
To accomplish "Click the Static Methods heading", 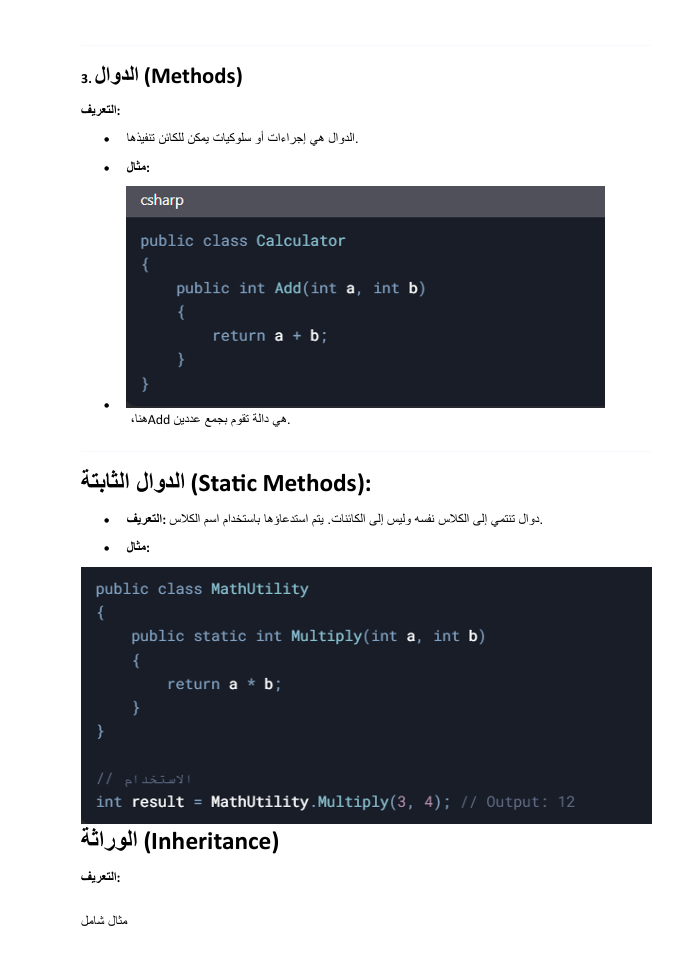I will (226, 482).
